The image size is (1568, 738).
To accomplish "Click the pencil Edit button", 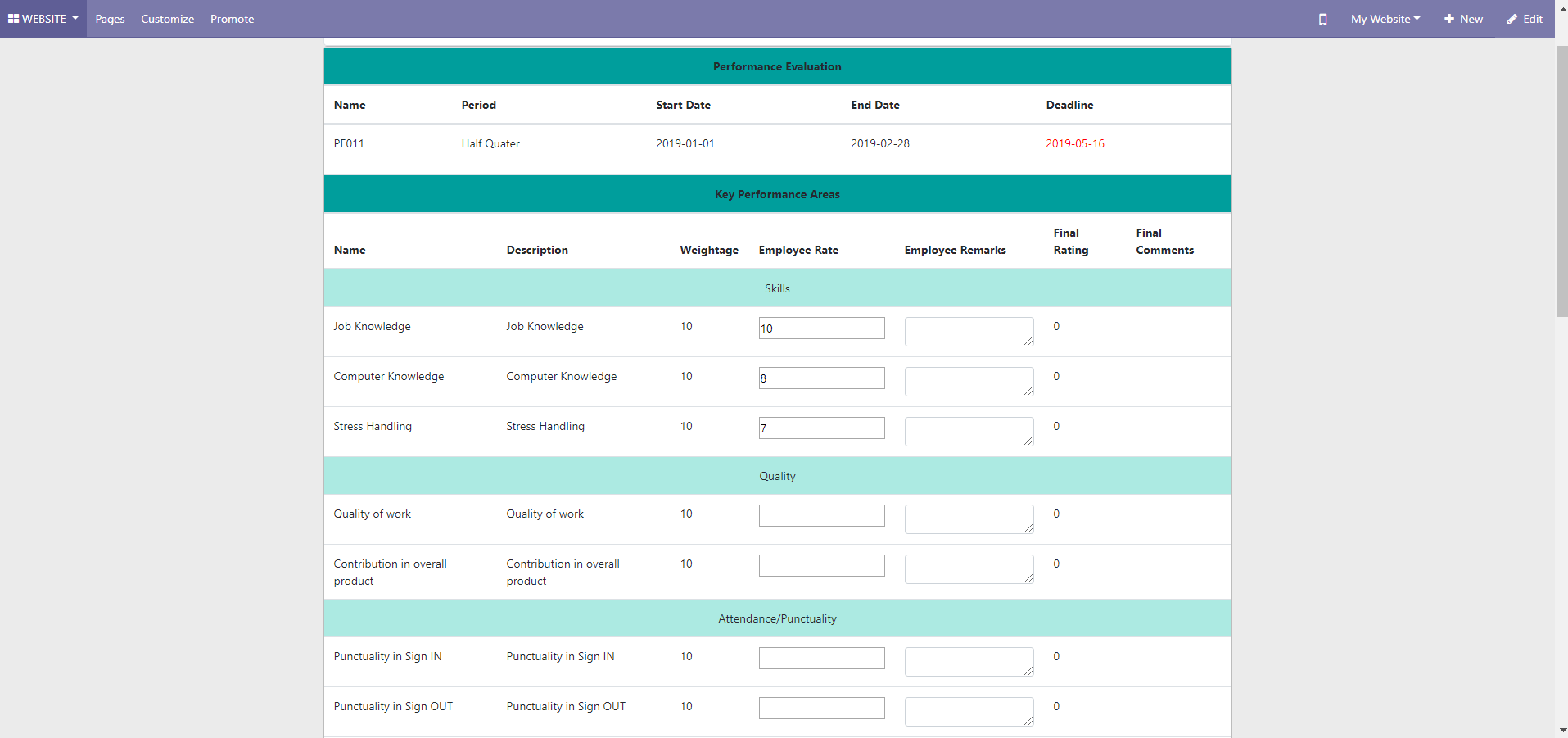I will tap(1525, 19).
